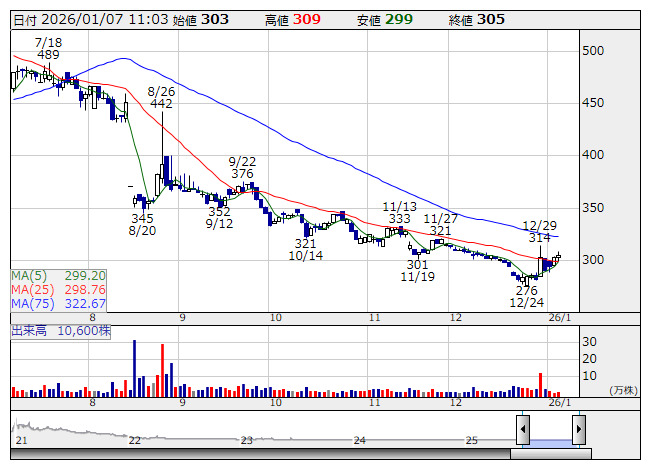Click the 始値 303 opening price
Image resolution: width=653 pixels, height=470 pixels.
coord(201,20)
